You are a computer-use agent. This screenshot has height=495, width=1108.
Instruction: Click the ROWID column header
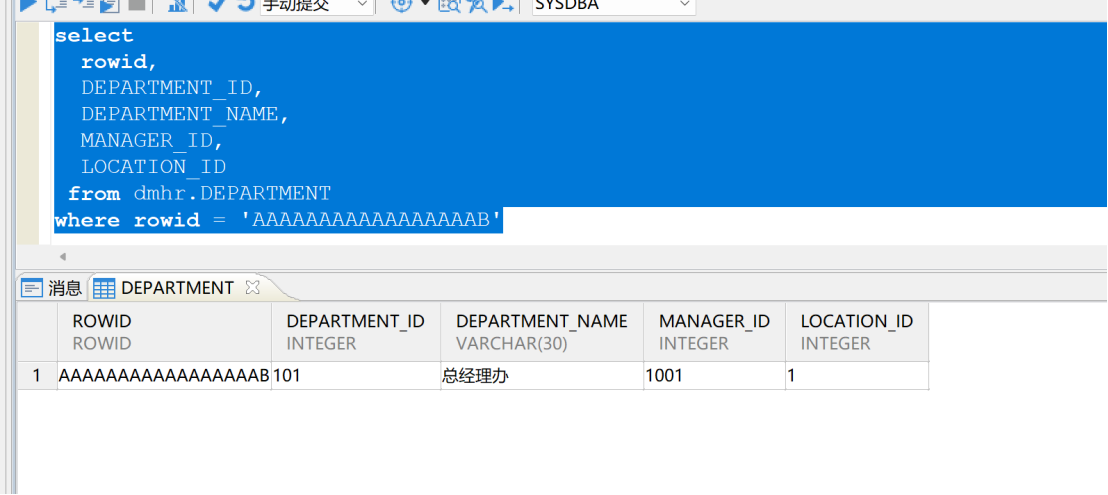[164, 332]
